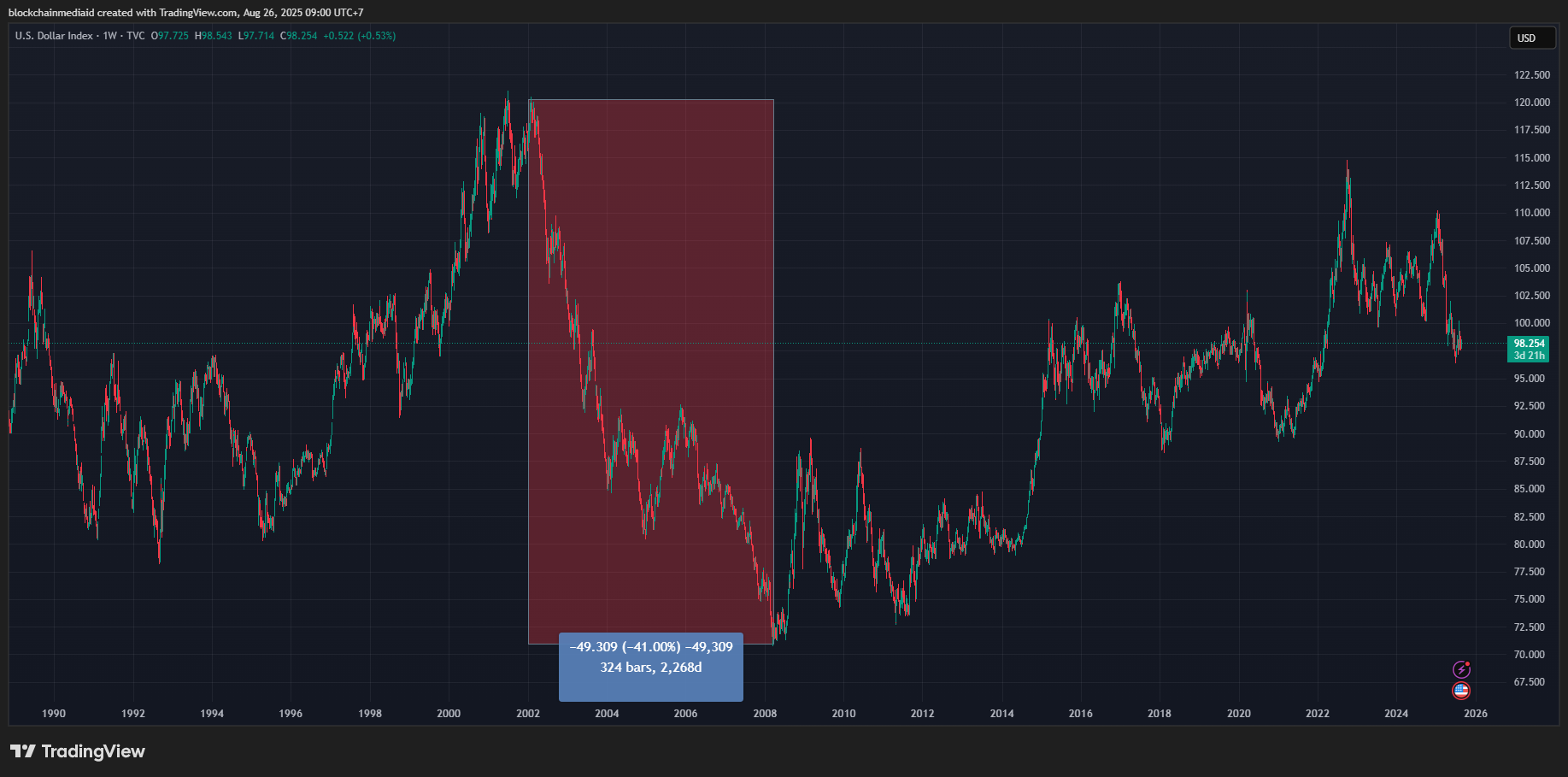Click the 2020 time axis label
Image resolution: width=1568 pixels, height=777 pixels.
click(x=1239, y=714)
